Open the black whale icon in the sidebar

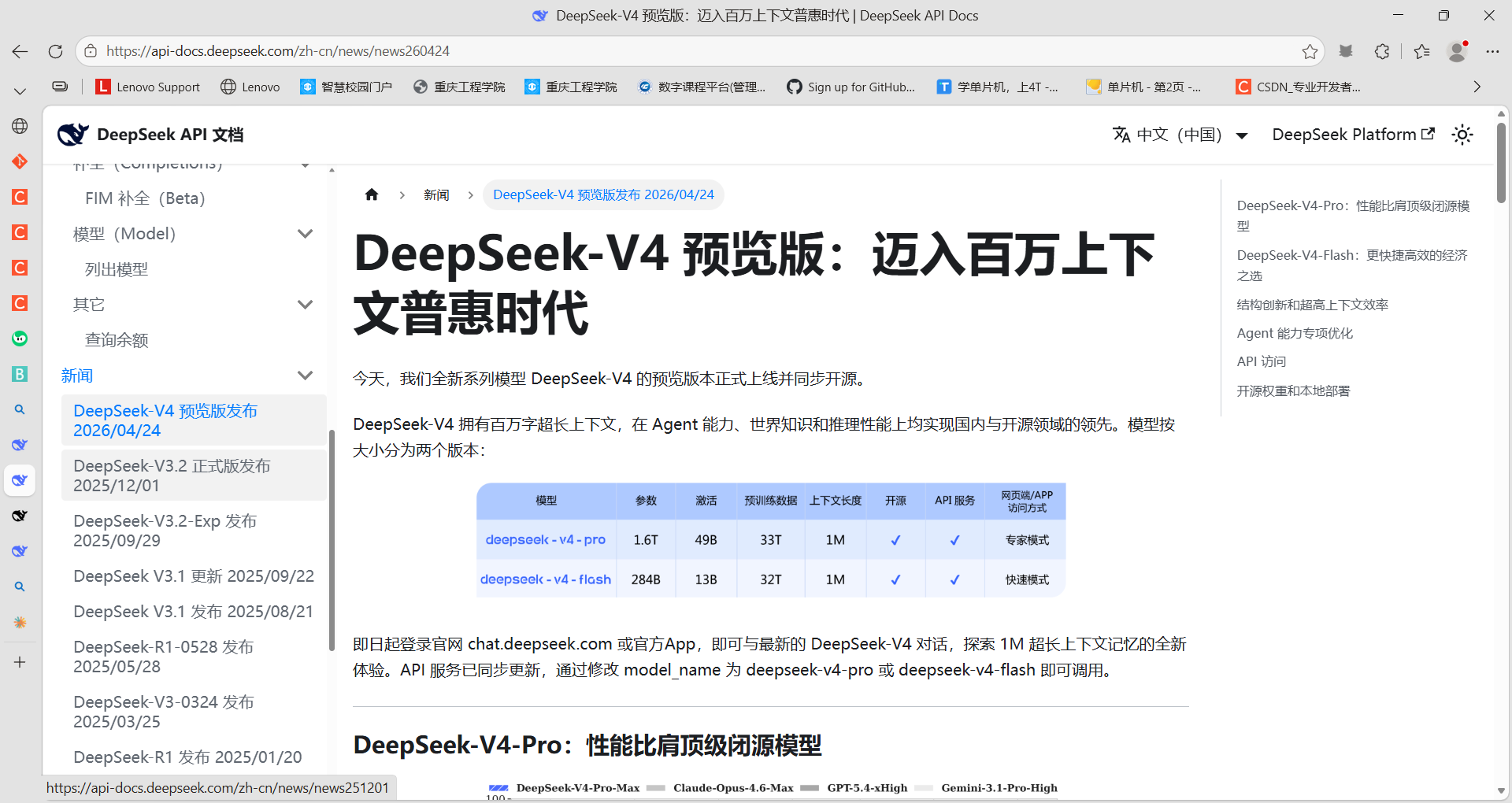click(20, 516)
